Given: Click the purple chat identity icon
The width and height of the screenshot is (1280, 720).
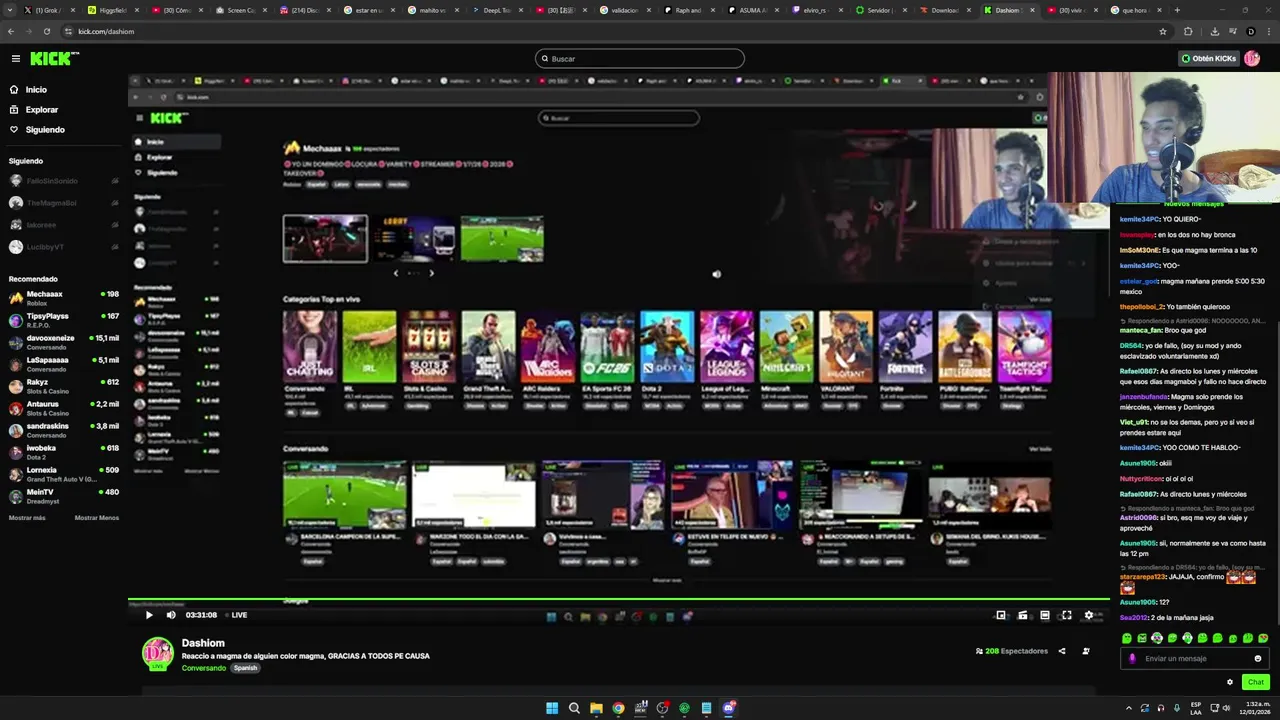Looking at the screenshot, I should pos(1132,659).
